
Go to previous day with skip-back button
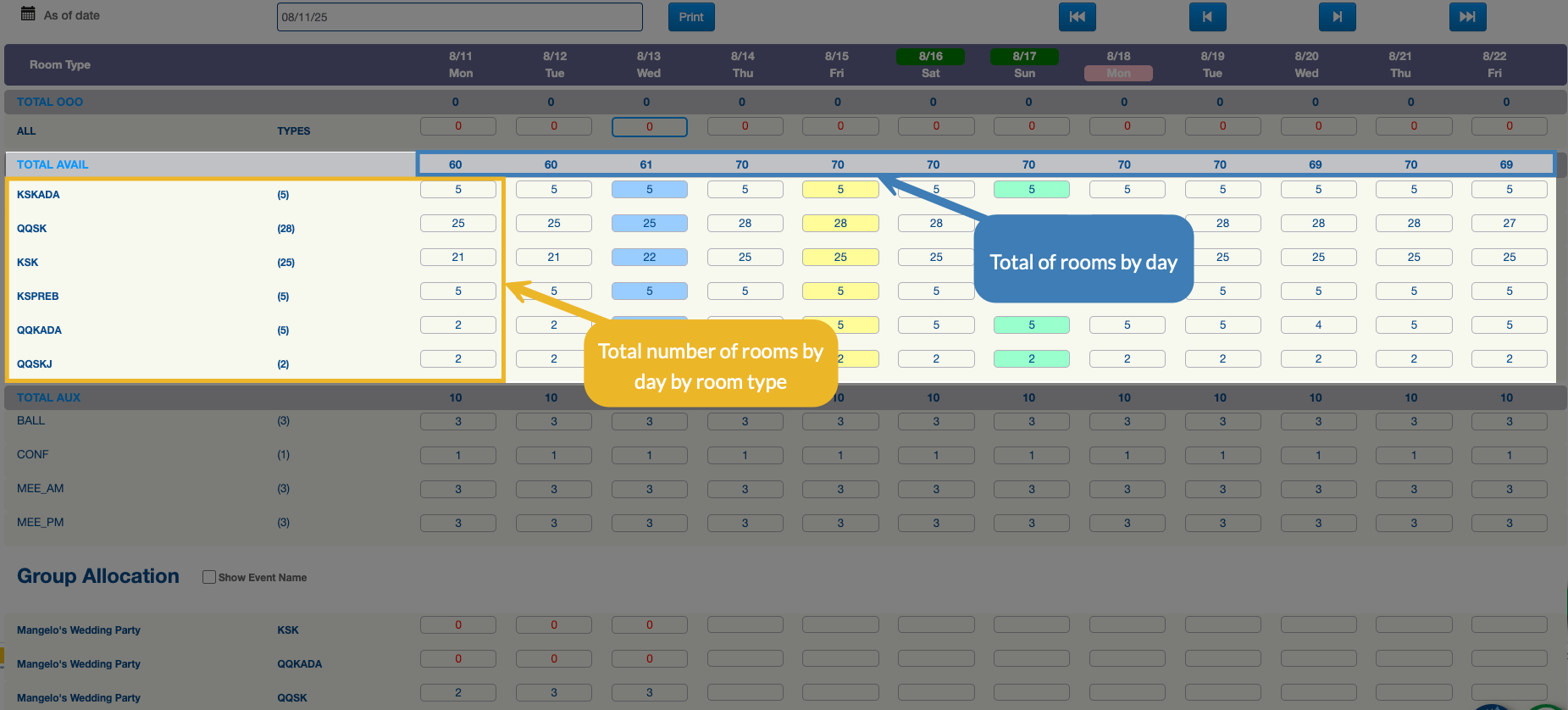click(1207, 17)
